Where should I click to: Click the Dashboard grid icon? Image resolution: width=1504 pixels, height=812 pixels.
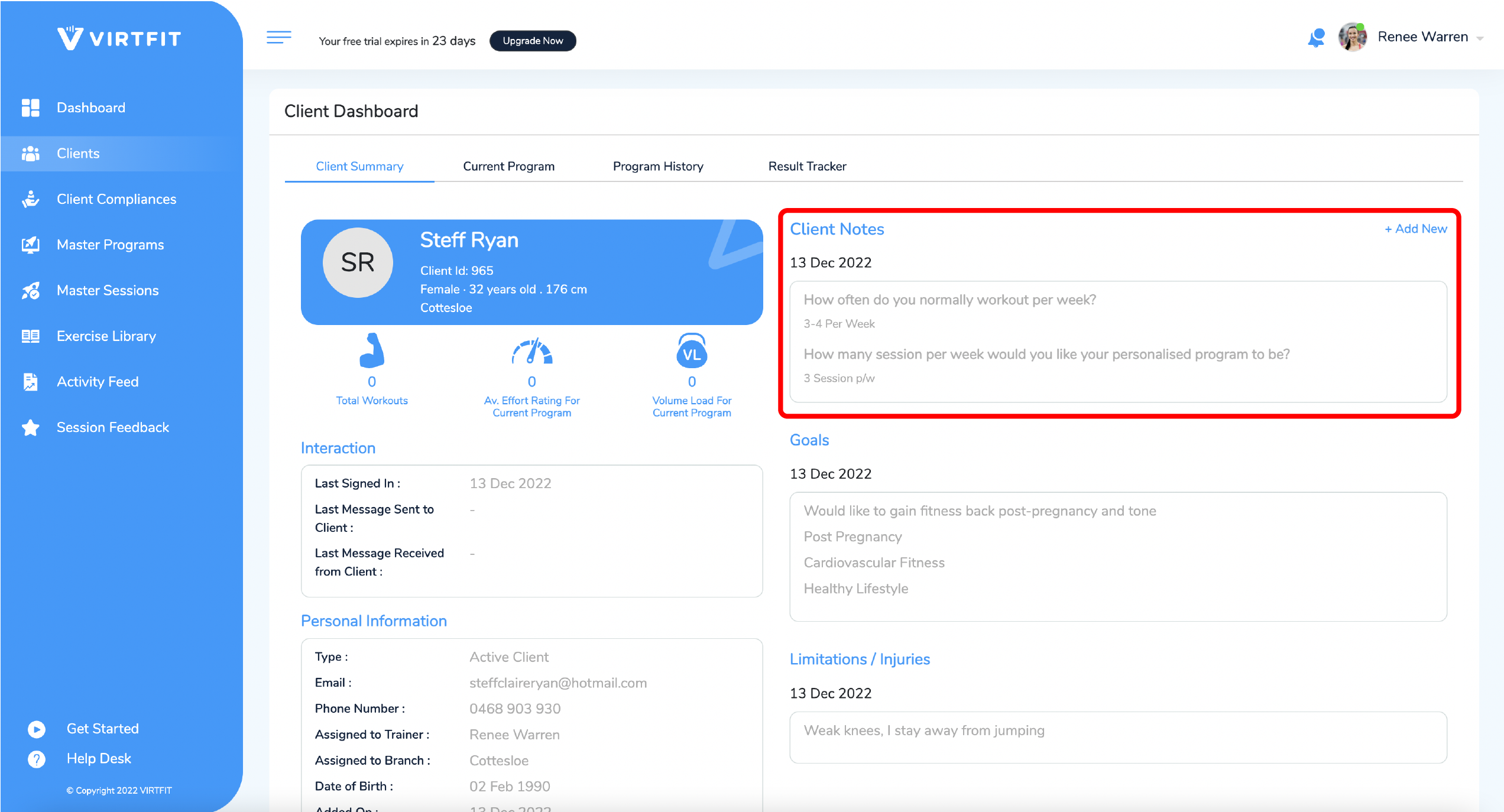coord(30,108)
